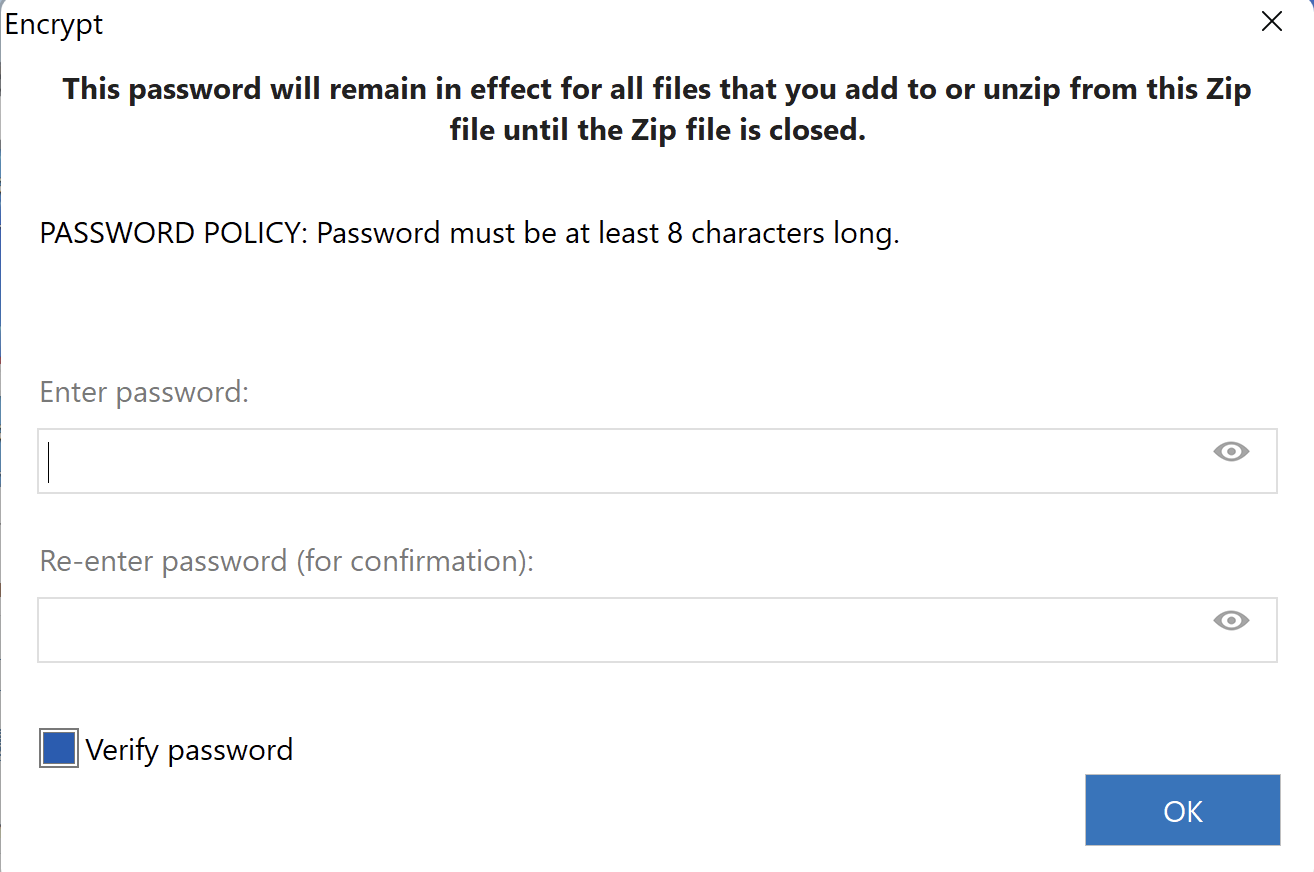Click eye icon beside first password box
The width and height of the screenshot is (1314, 872).
coord(1231,452)
